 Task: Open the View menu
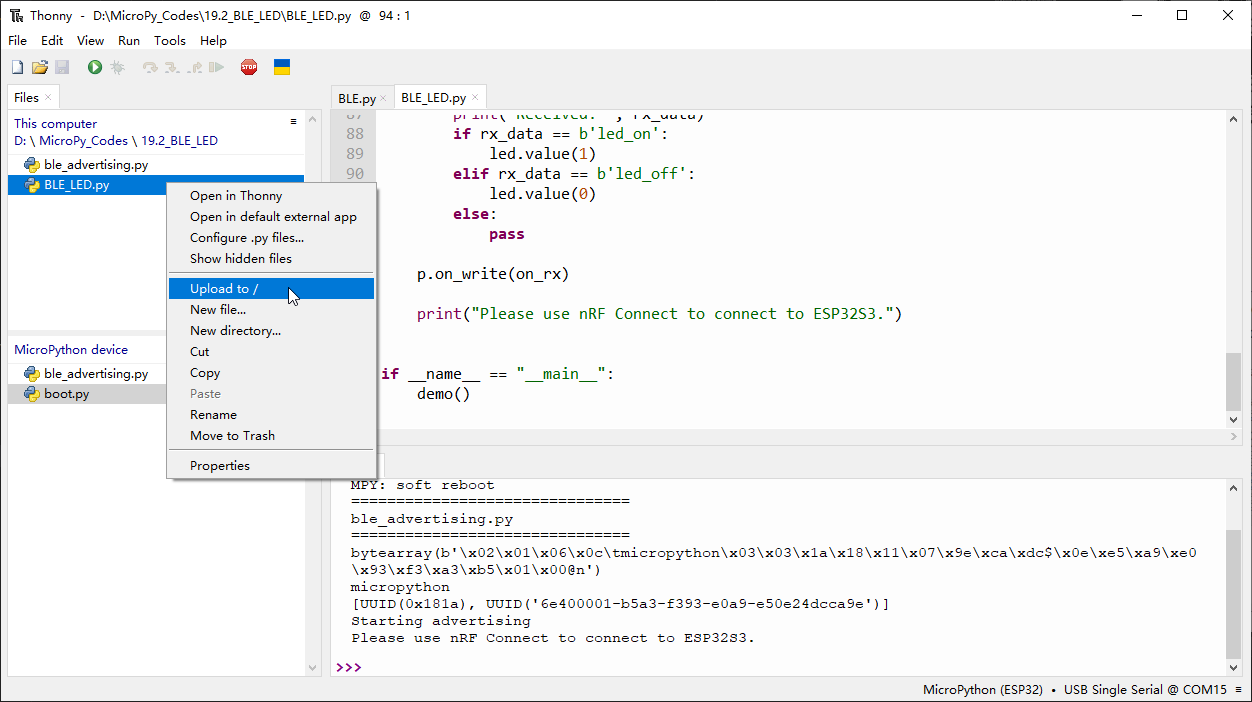tap(90, 41)
